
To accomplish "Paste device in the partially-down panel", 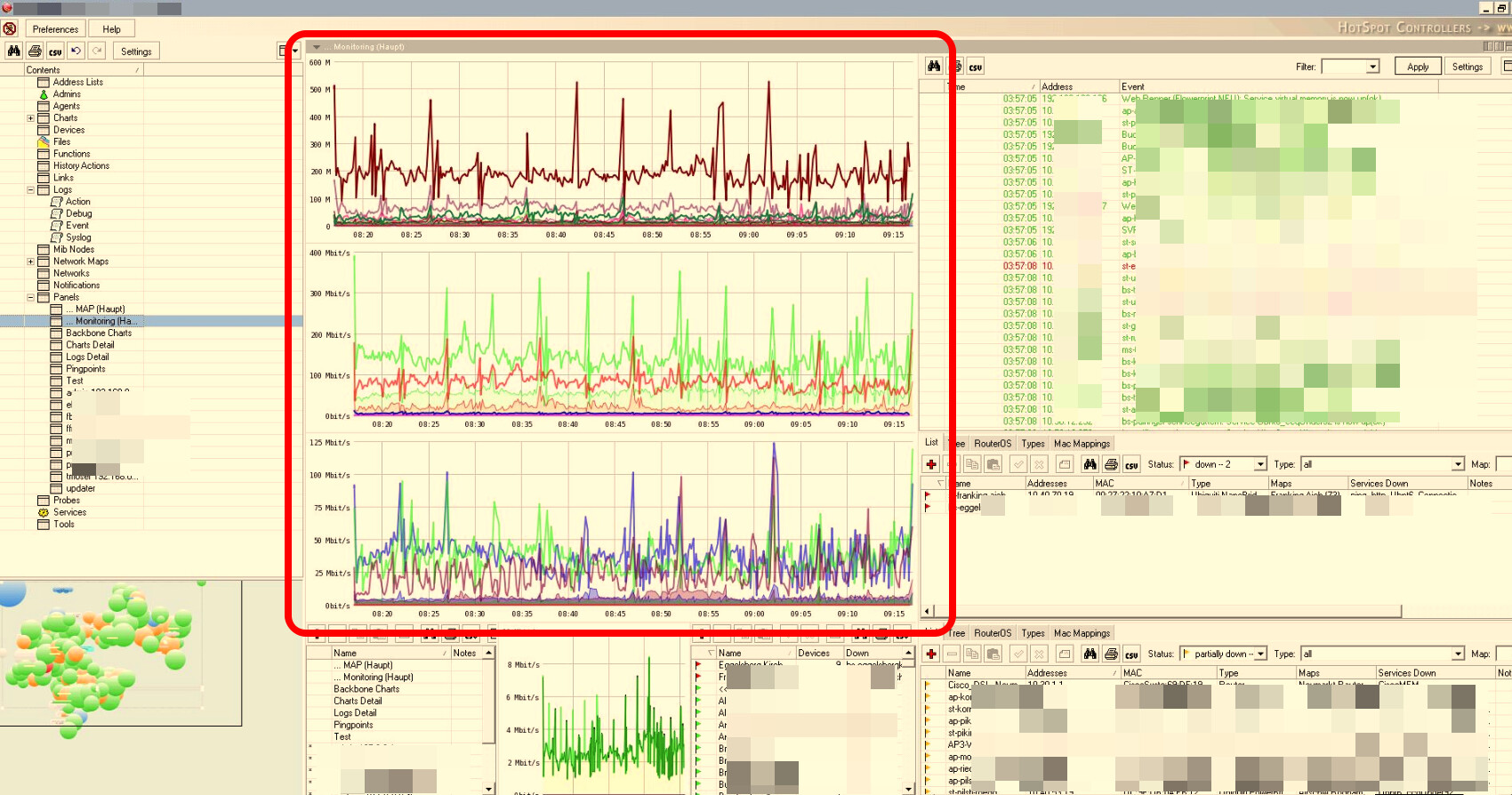I will [993, 654].
